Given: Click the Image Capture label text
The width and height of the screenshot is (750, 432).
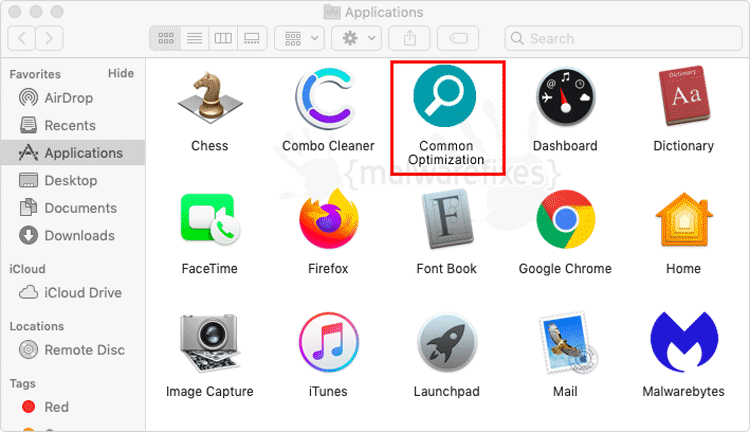Looking at the screenshot, I should [210, 391].
